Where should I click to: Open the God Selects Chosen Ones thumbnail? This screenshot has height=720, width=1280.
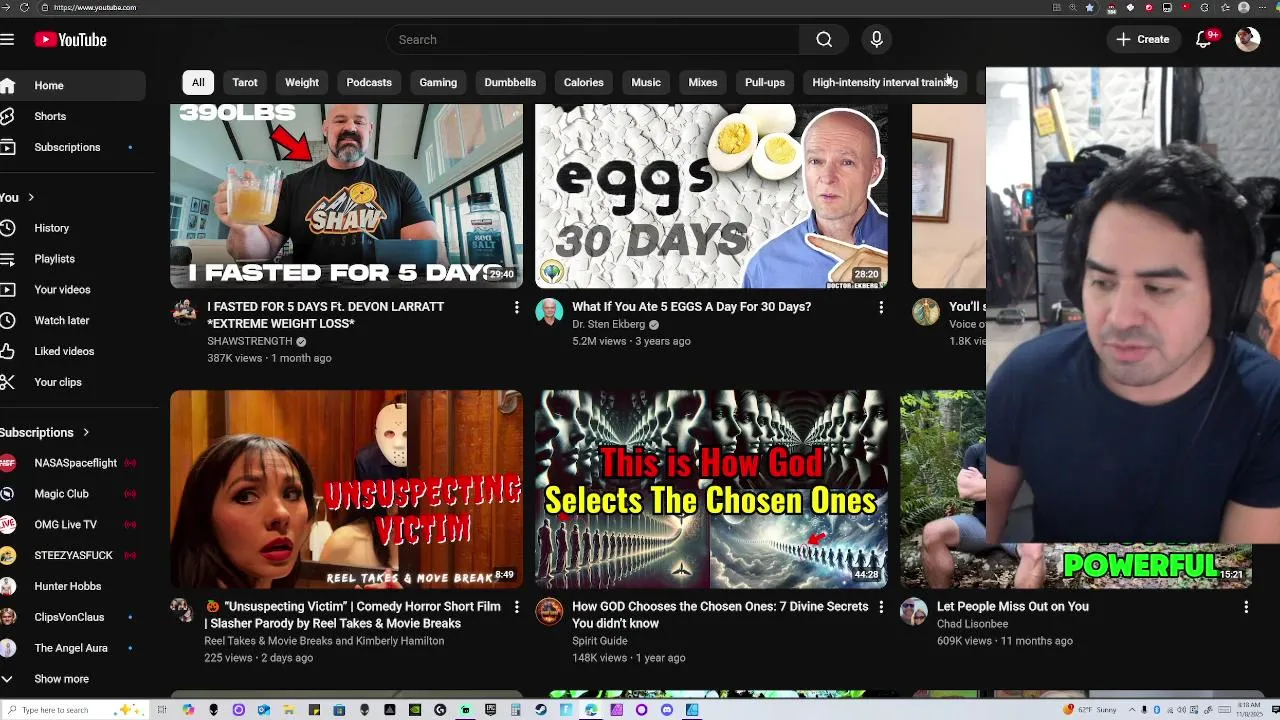711,489
